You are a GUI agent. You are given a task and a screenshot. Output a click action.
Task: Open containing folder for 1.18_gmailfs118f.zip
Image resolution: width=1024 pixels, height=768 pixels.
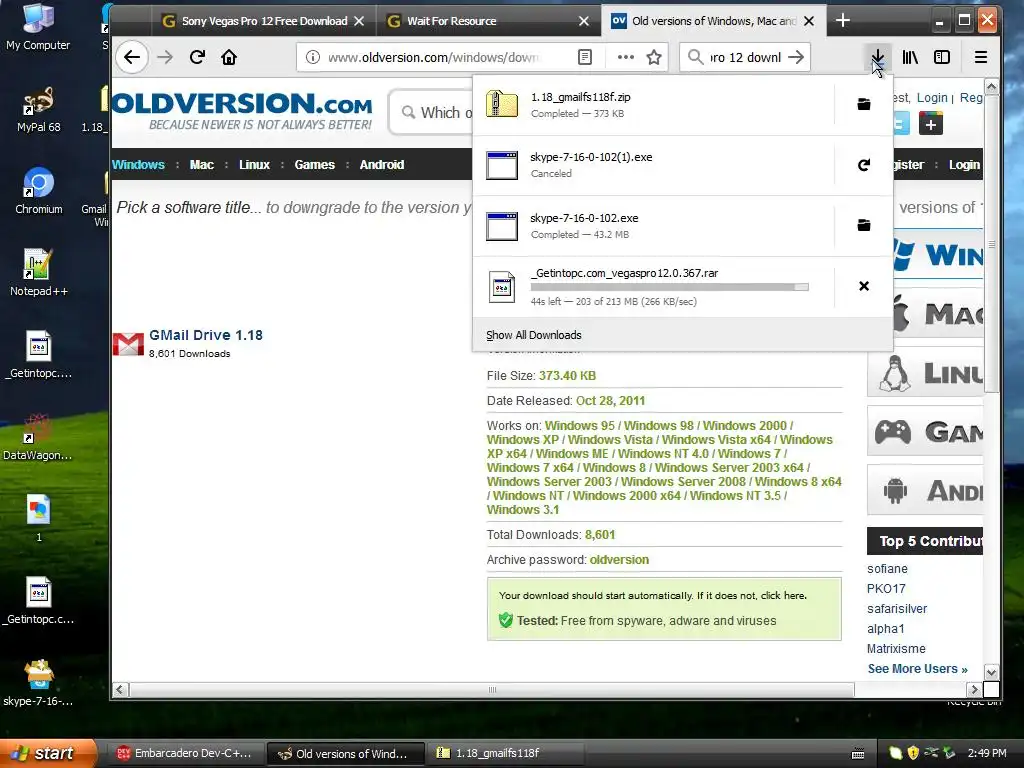coord(863,104)
